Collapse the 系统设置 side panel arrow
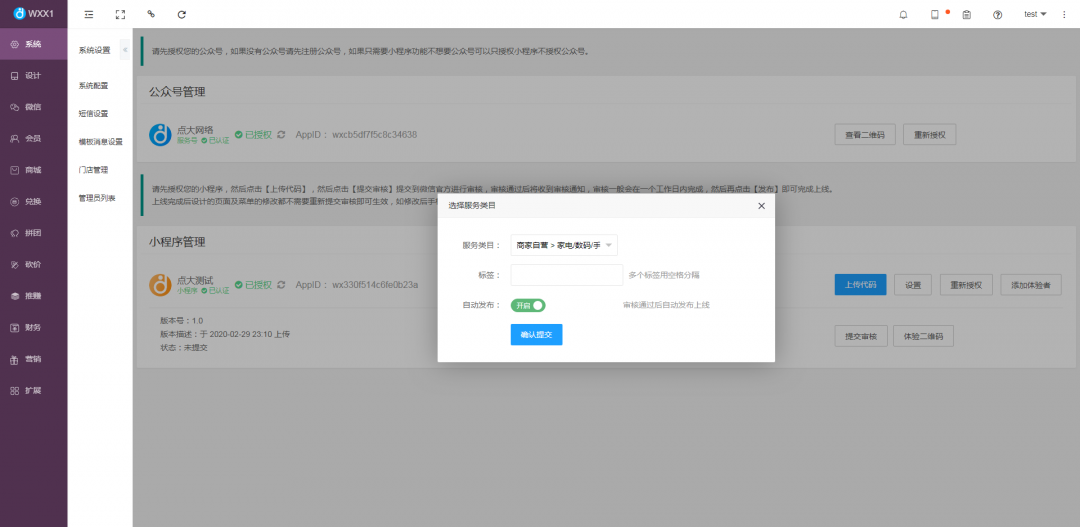The height and width of the screenshot is (527, 1080). pos(125,49)
